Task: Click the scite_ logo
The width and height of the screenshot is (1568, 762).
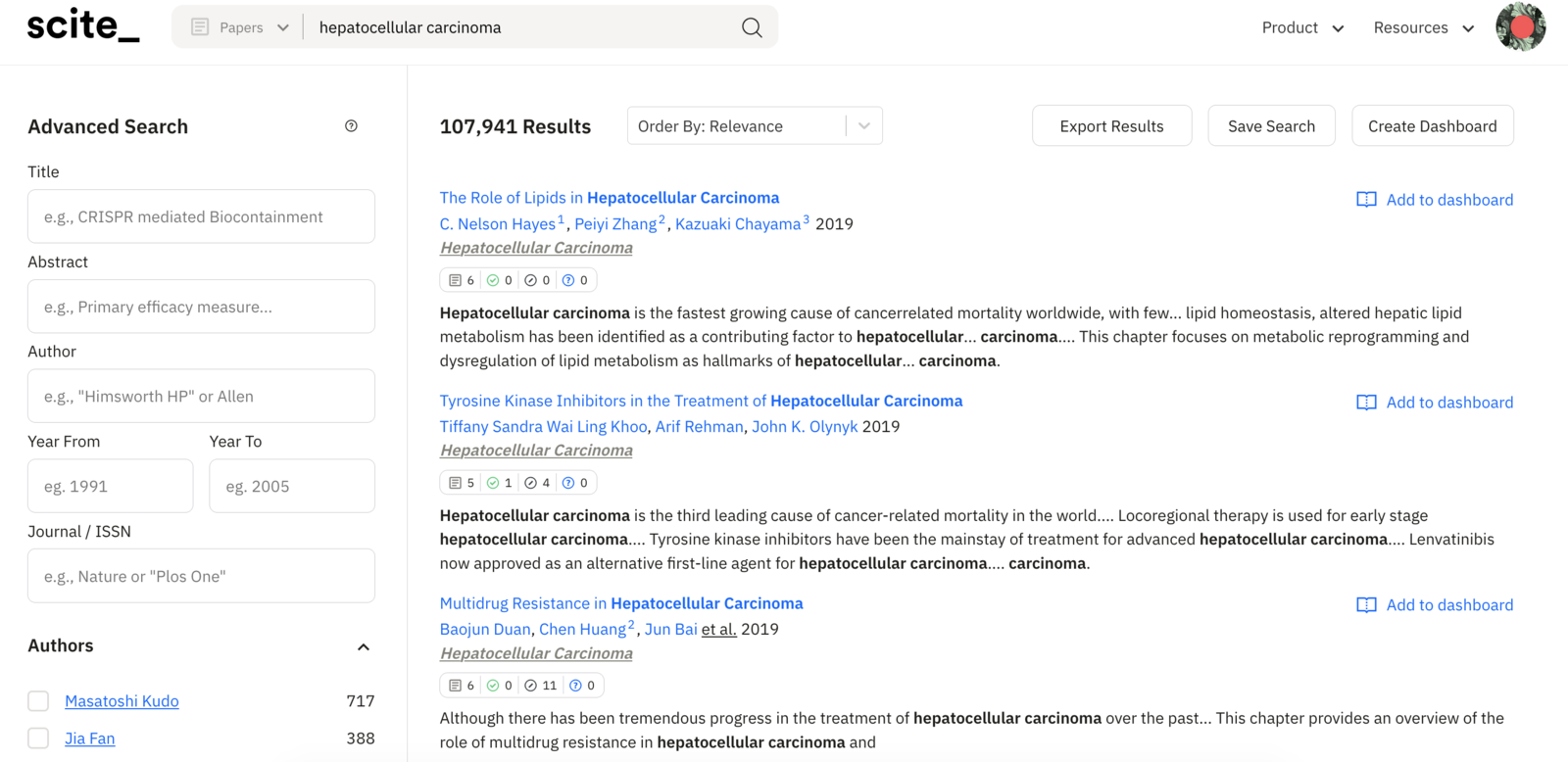Action: pos(83,26)
